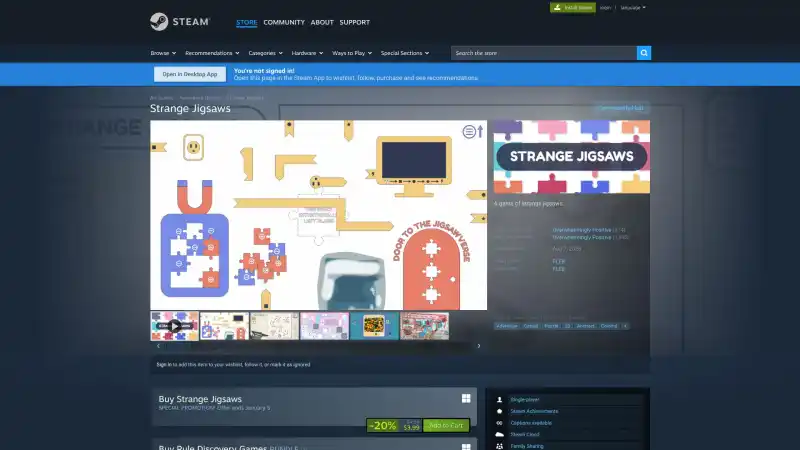Click the Casual tag
Viewport: 800px width, 450px height.
(x=531, y=326)
